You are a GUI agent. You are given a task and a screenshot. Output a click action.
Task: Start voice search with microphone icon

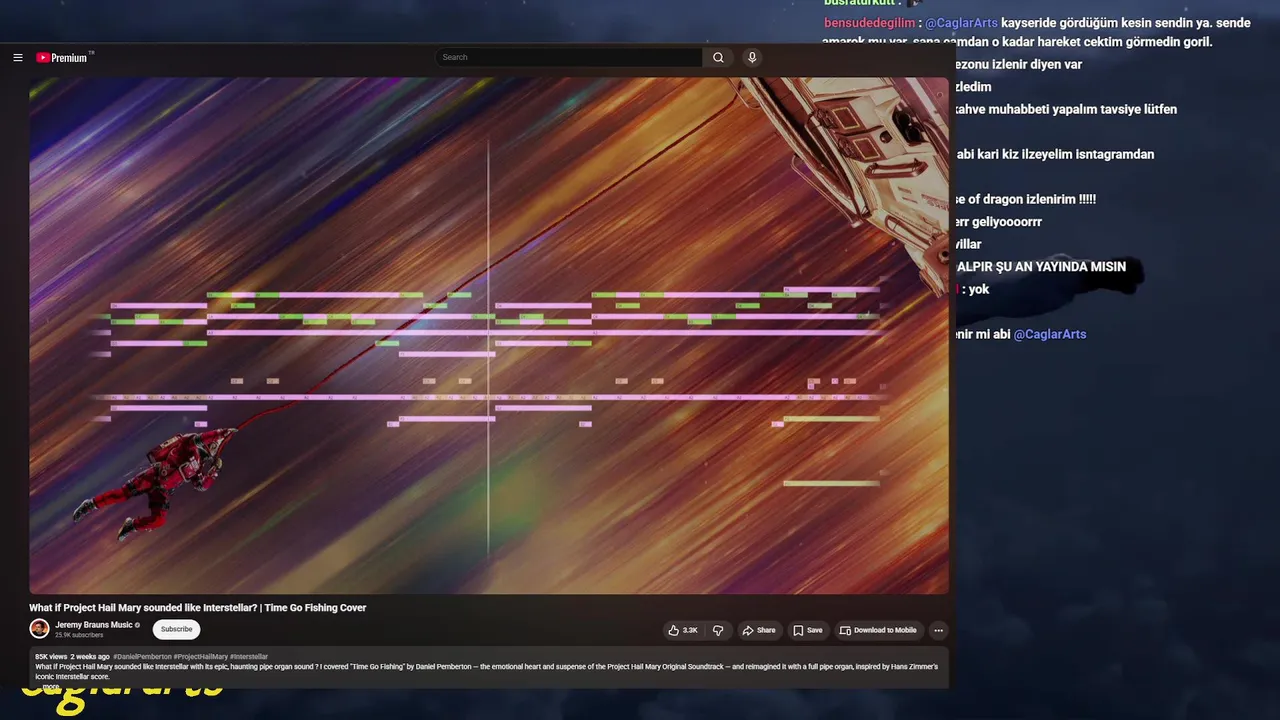point(752,57)
